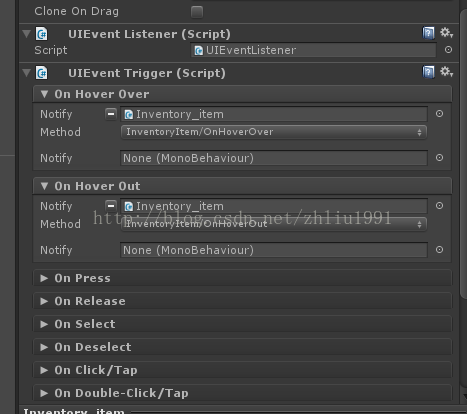Image resolution: width=467 pixels, height=414 pixels.
Task: Open picker for empty On Hover Out Notify
Action: pyautogui.click(x=439, y=250)
